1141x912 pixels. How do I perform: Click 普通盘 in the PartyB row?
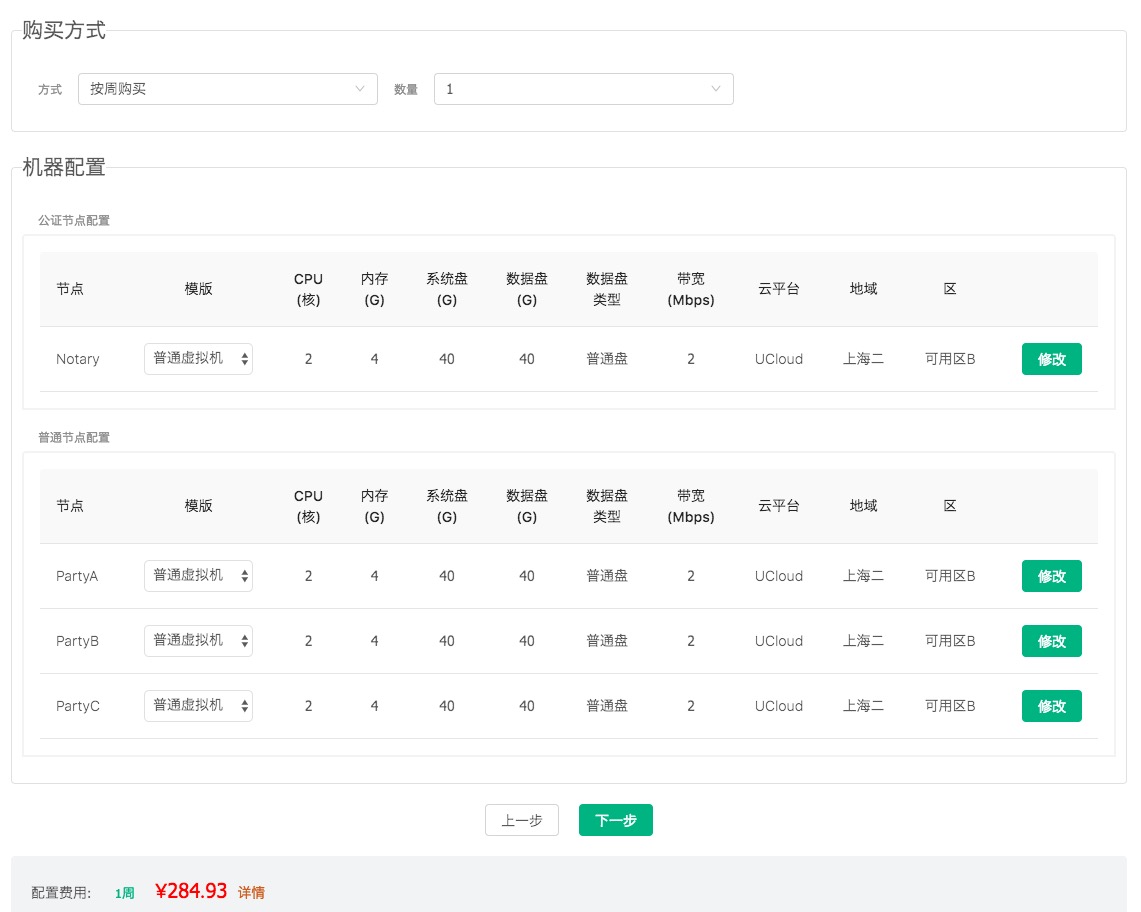tap(607, 641)
